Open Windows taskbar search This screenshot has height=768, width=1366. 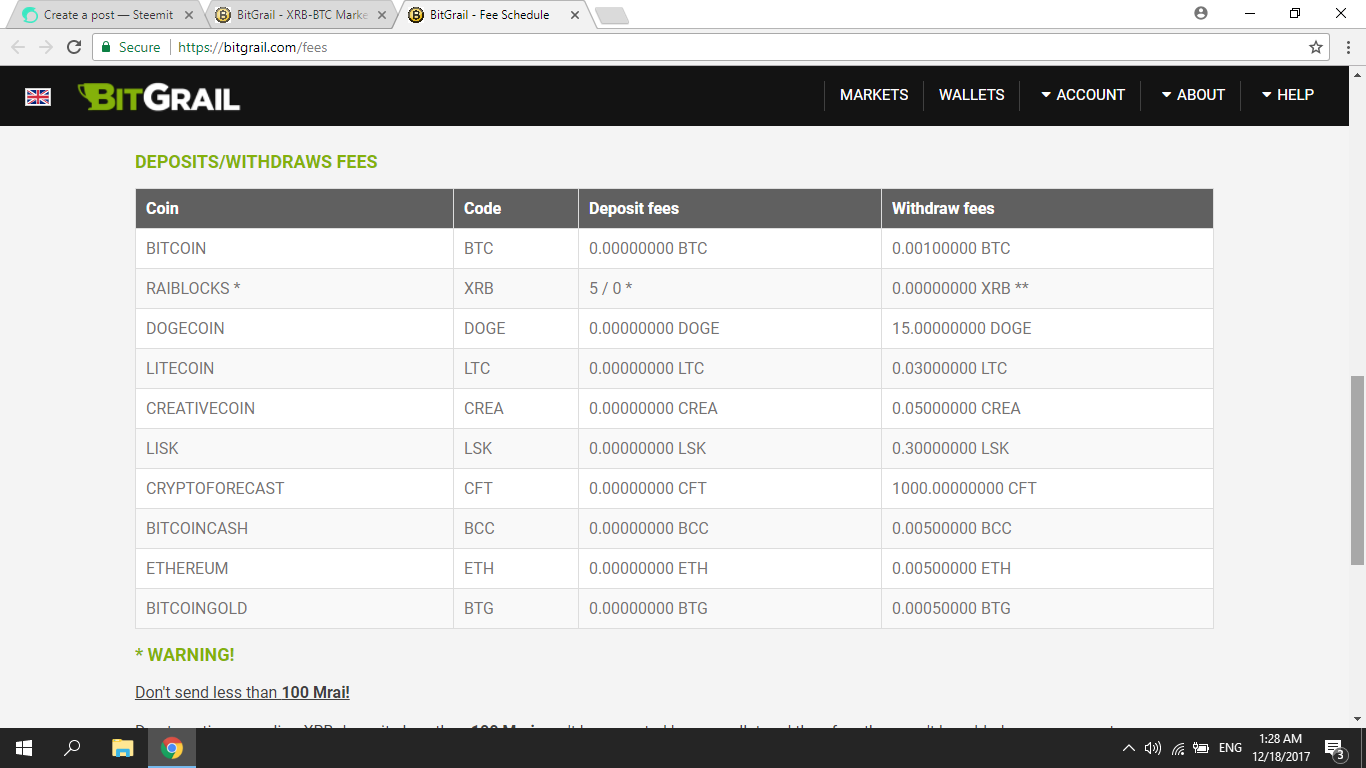click(x=72, y=748)
